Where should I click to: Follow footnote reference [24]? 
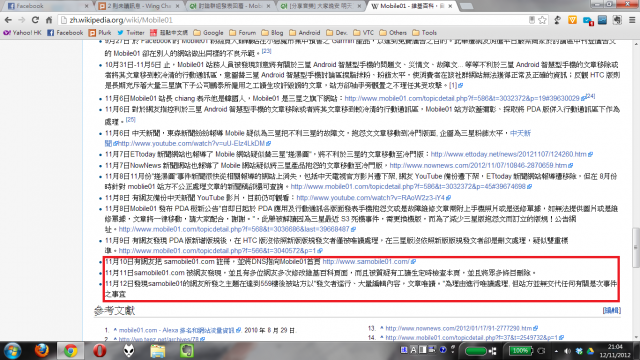coord(591,96)
